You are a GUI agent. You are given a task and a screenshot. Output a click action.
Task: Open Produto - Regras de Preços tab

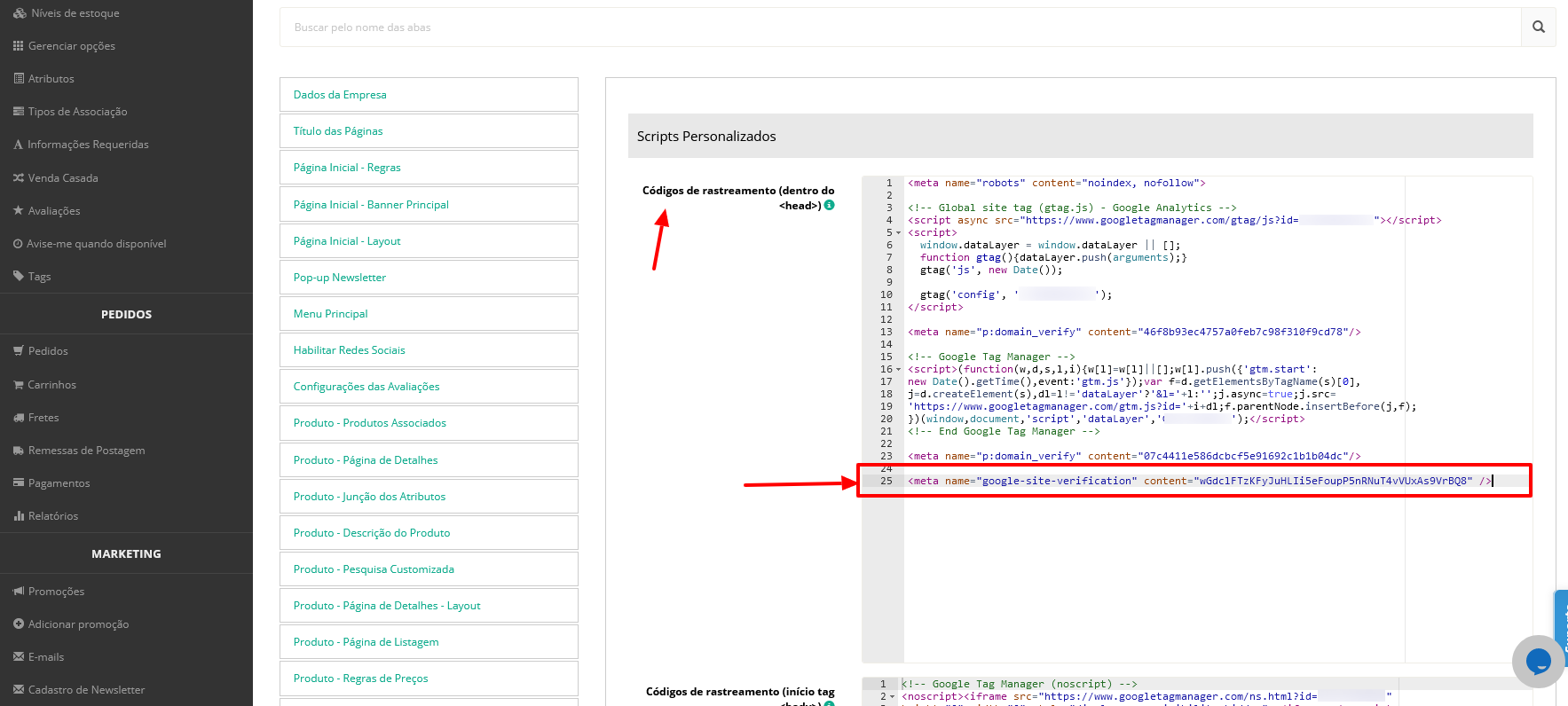(429, 679)
